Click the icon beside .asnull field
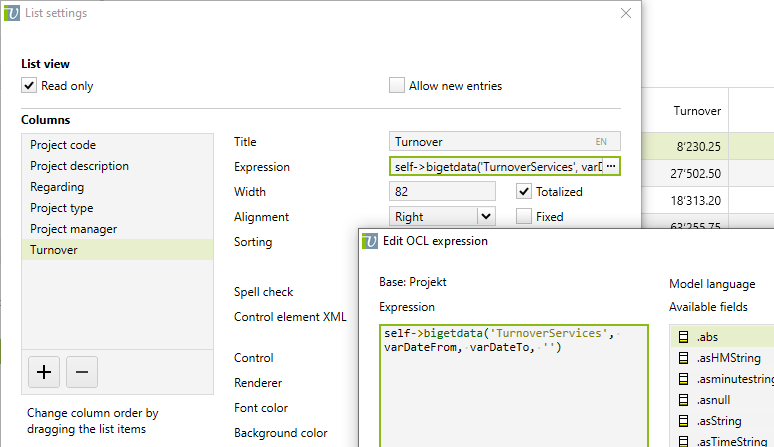 click(684, 401)
